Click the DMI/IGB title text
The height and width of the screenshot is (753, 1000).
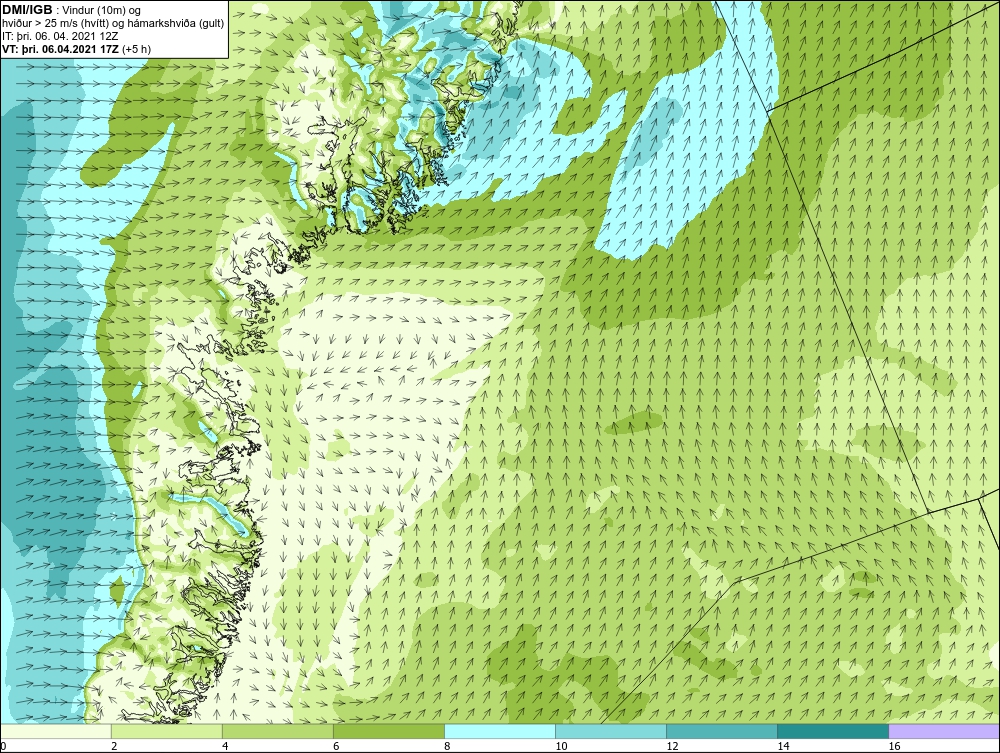pos(27,10)
